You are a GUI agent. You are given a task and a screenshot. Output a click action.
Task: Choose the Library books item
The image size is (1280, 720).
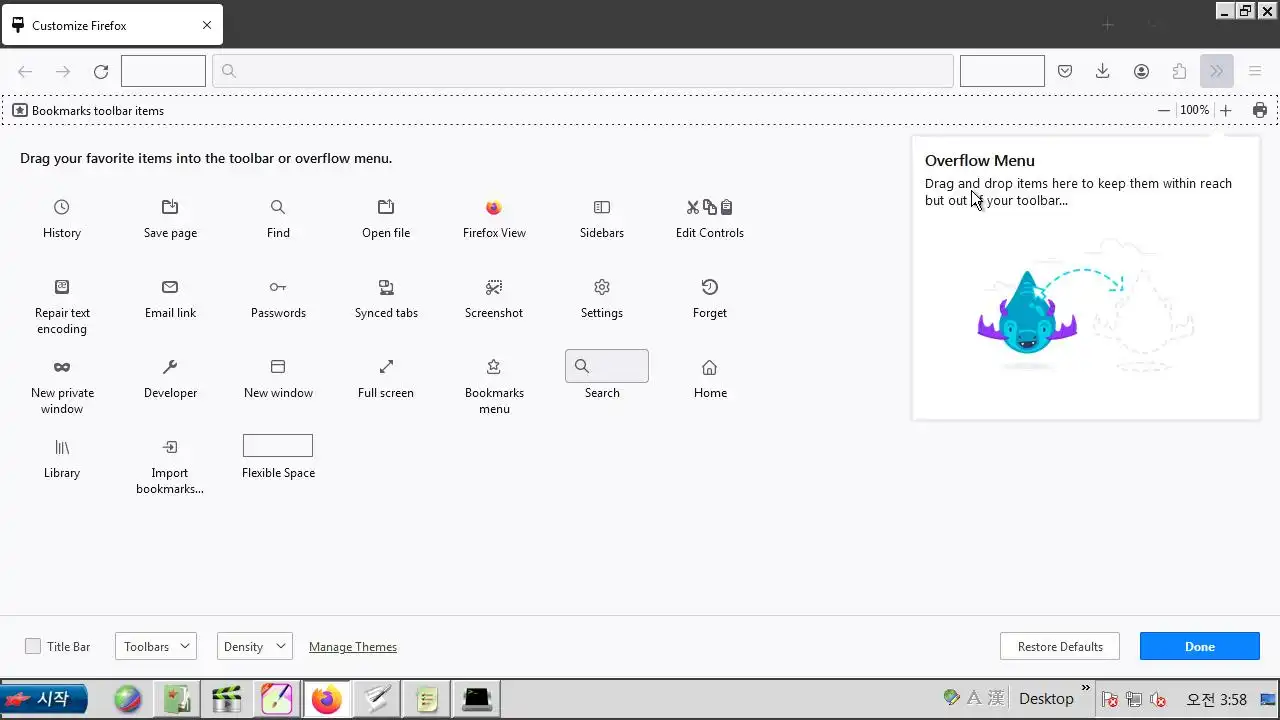(x=62, y=458)
